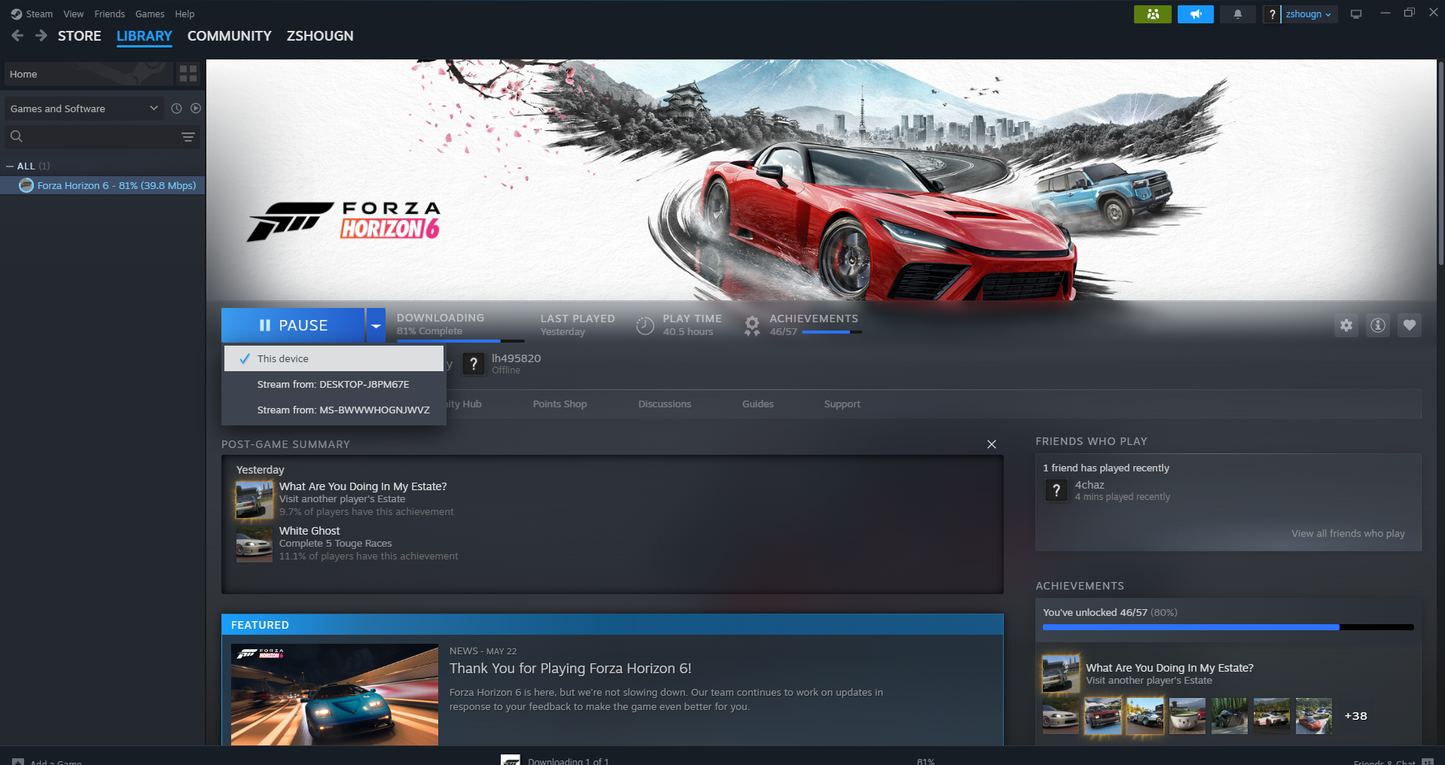Click View all friends who play
The height and width of the screenshot is (765, 1445).
pyautogui.click(x=1348, y=533)
